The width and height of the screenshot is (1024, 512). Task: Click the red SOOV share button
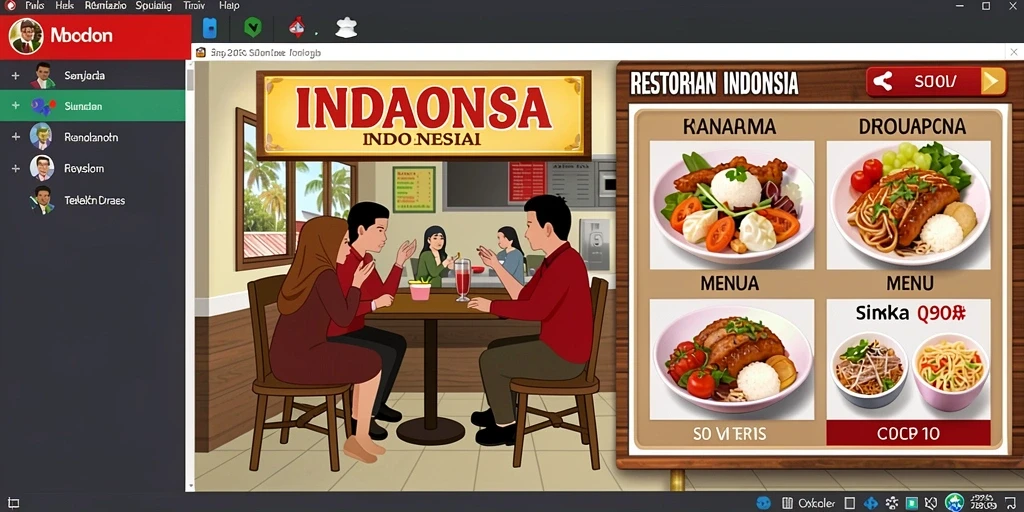click(936, 82)
